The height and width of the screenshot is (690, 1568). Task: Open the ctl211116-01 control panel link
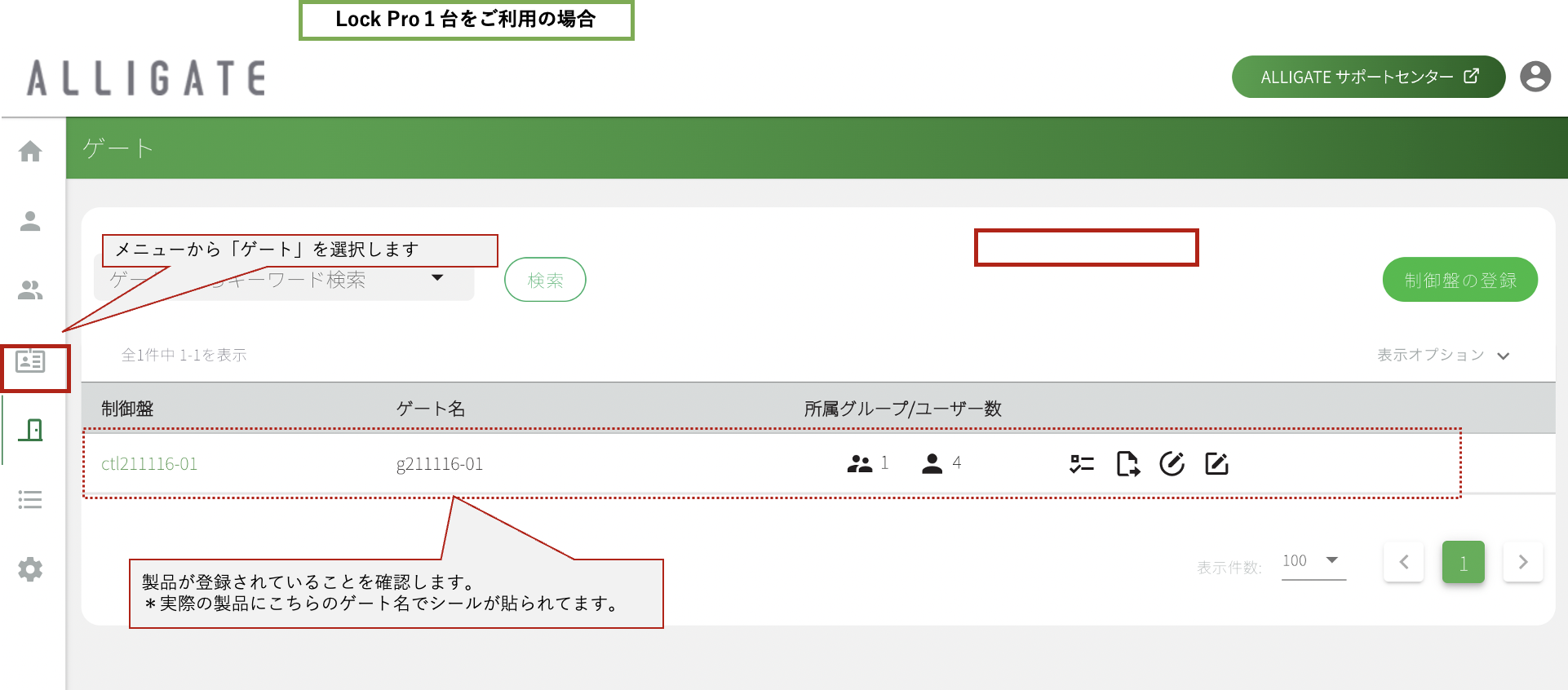(x=149, y=464)
